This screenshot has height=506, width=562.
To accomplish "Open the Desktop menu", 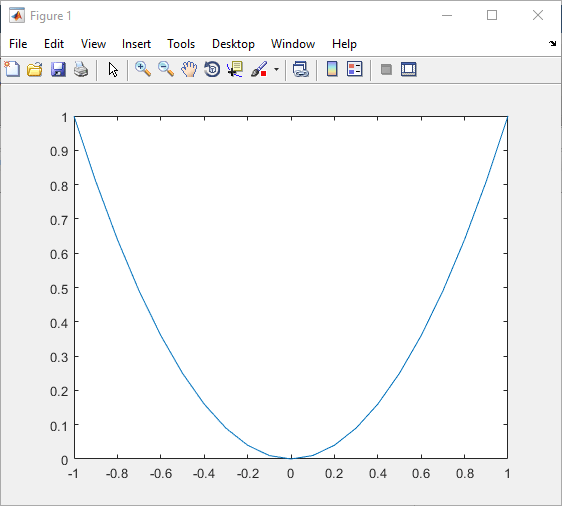I will [x=233, y=44].
